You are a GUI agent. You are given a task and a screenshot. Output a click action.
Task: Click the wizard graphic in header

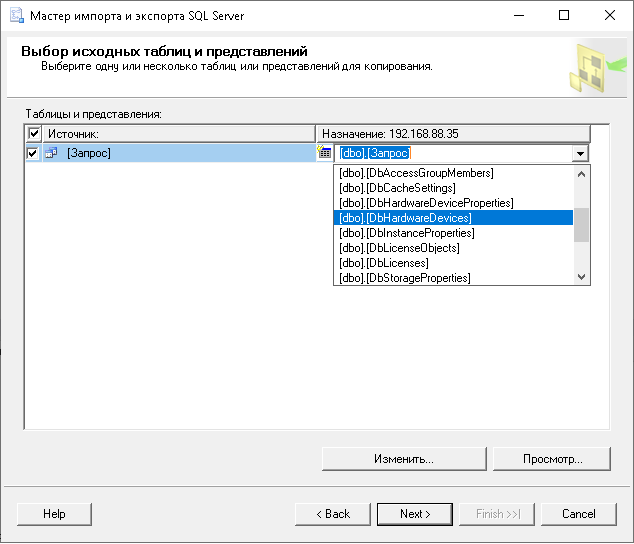point(592,66)
